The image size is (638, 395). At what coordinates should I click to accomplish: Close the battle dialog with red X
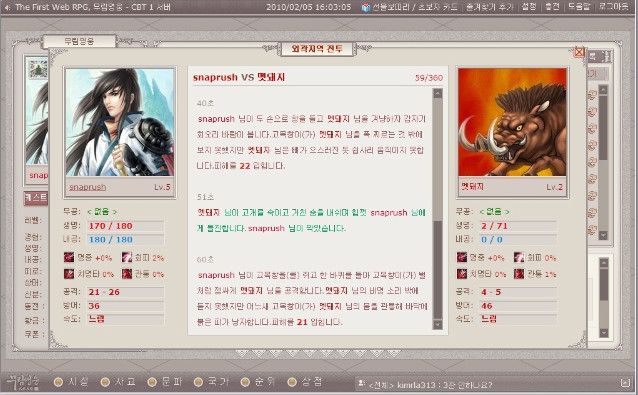[x=579, y=52]
